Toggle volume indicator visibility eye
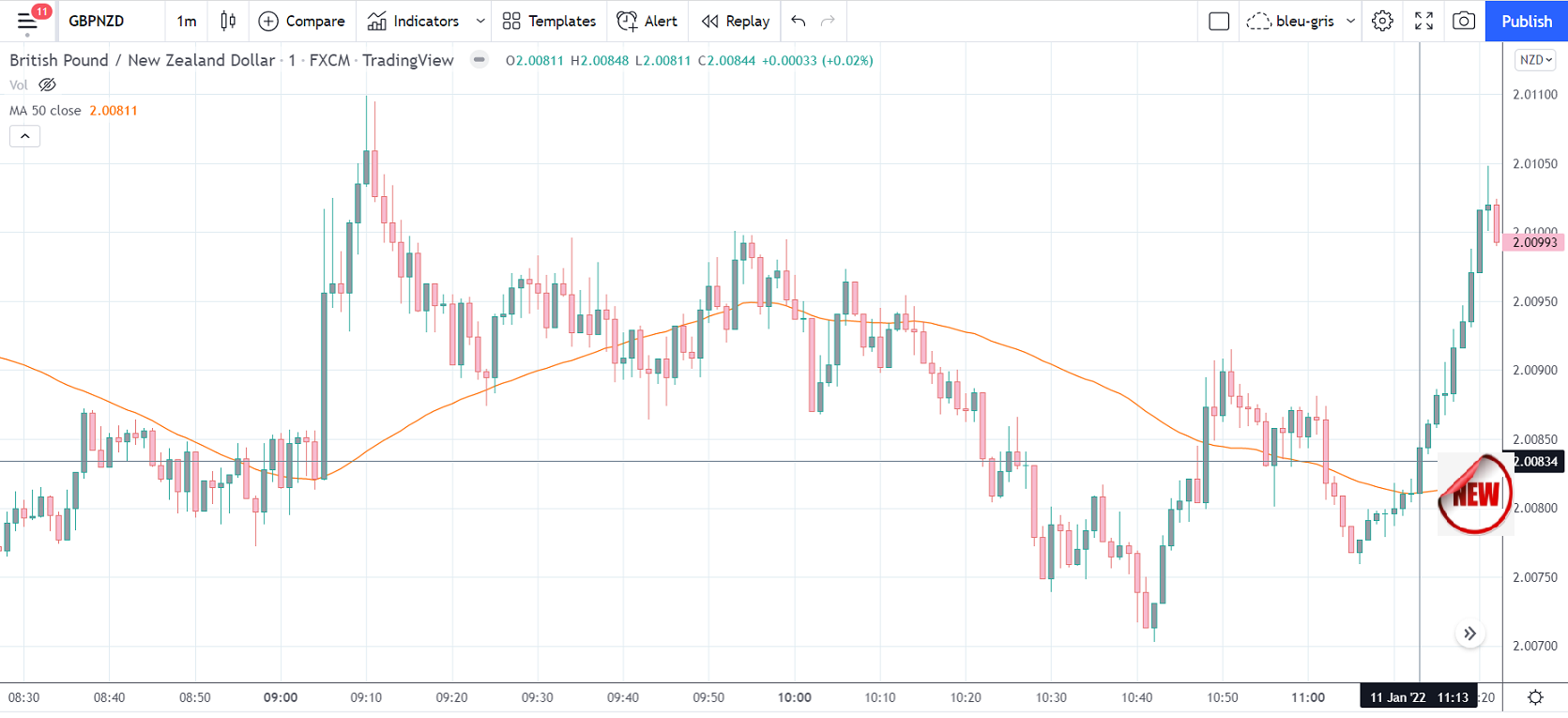1568x718 pixels. (47, 84)
